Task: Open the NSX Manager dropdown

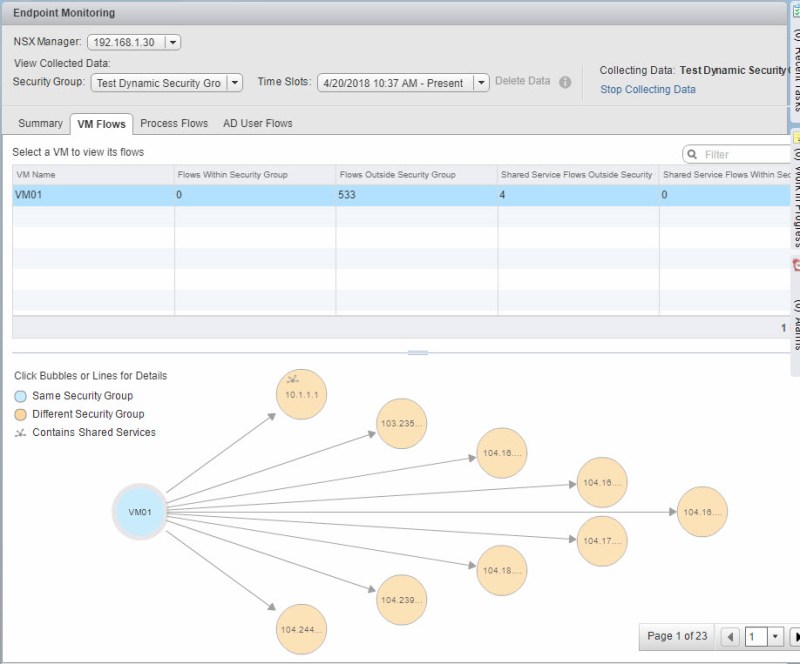Action: (x=173, y=42)
